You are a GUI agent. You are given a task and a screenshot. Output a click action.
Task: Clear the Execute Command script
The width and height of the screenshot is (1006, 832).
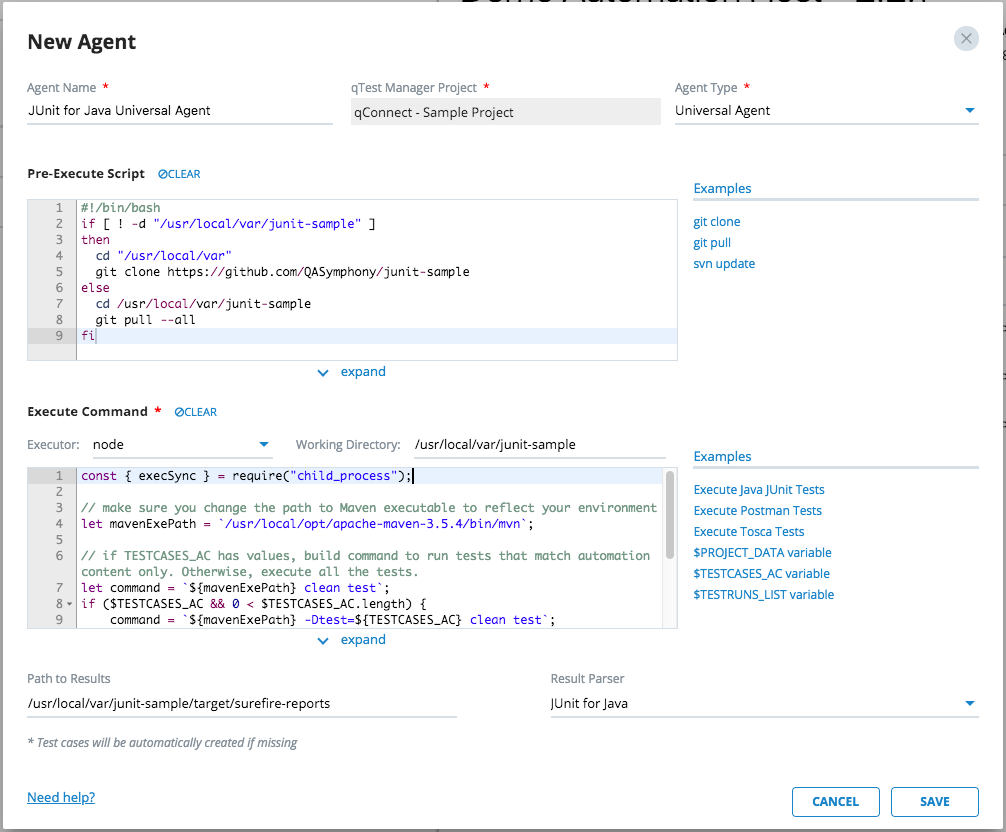pyautogui.click(x=196, y=412)
